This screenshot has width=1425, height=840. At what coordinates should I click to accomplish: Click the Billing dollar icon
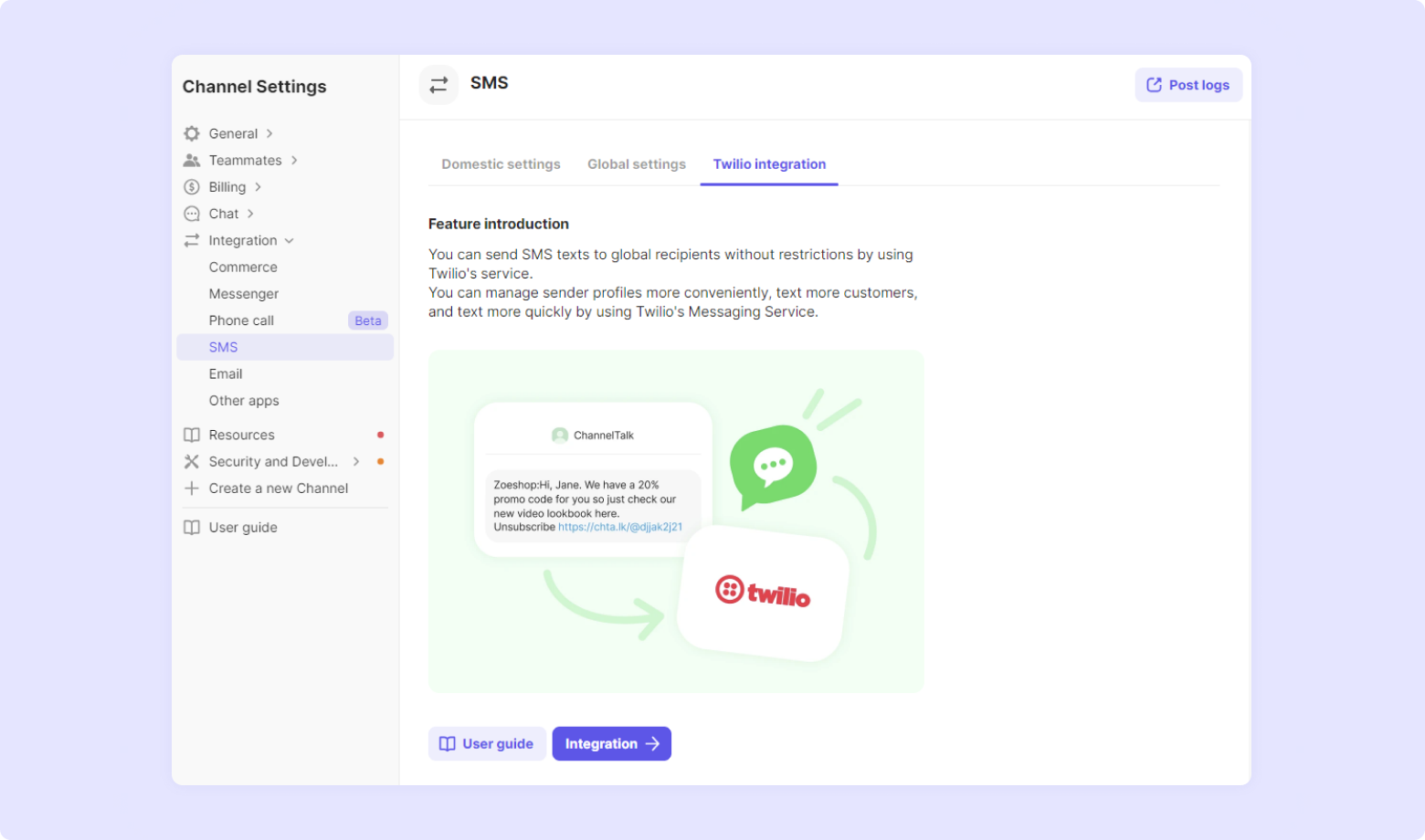pyautogui.click(x=192, y=187)
